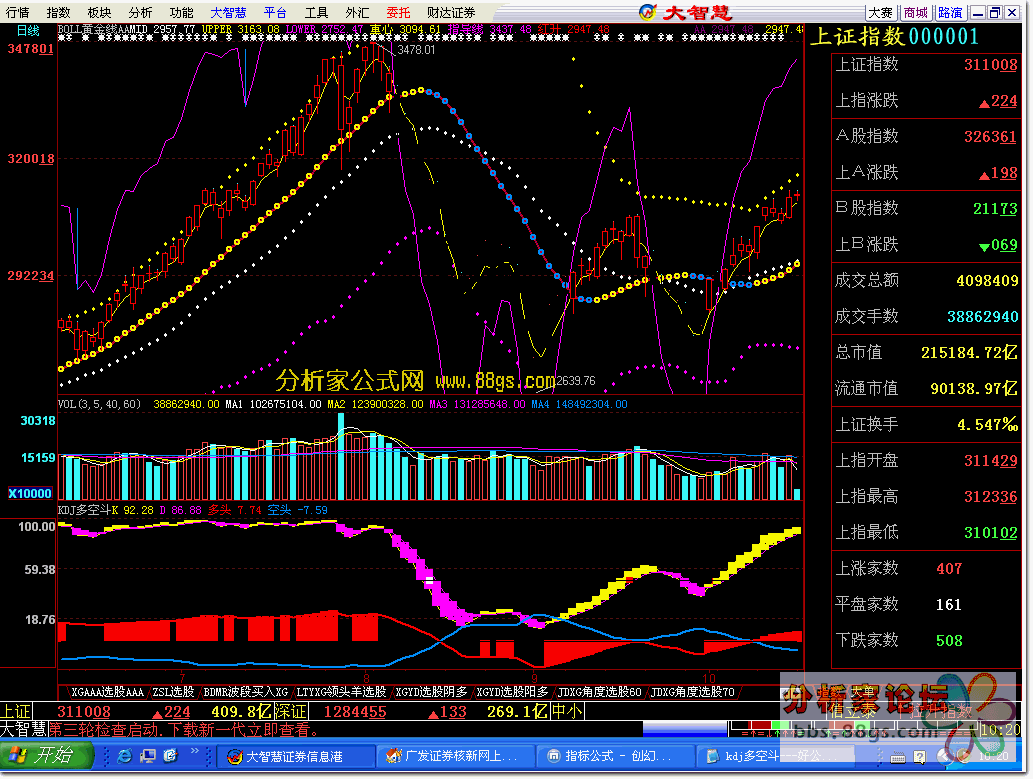The height and width of the screenshot is (779, 1033).
Task: Switch to JDXG角度选股60 indicator tab
Action: 600,692
